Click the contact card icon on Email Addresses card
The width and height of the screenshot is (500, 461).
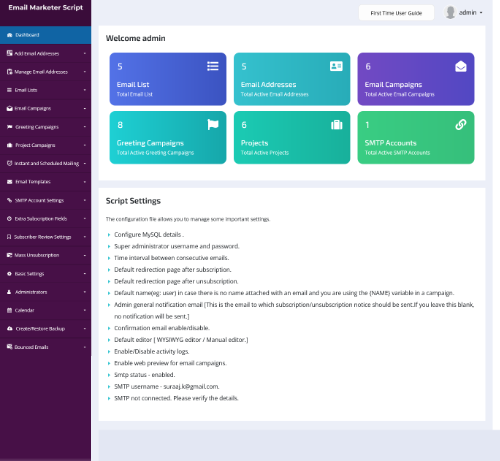point(336,66)
